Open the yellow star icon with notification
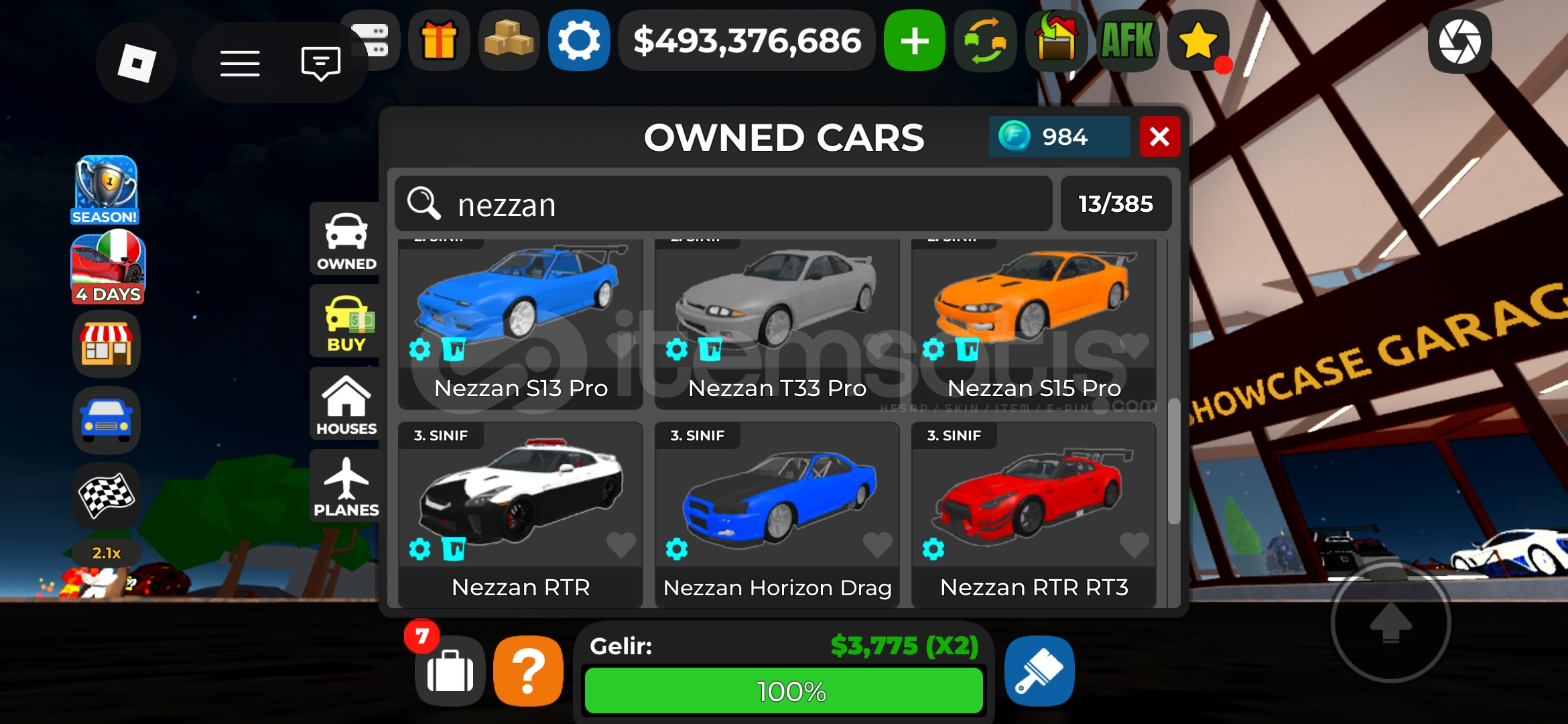 click(x=1199, y=41)
